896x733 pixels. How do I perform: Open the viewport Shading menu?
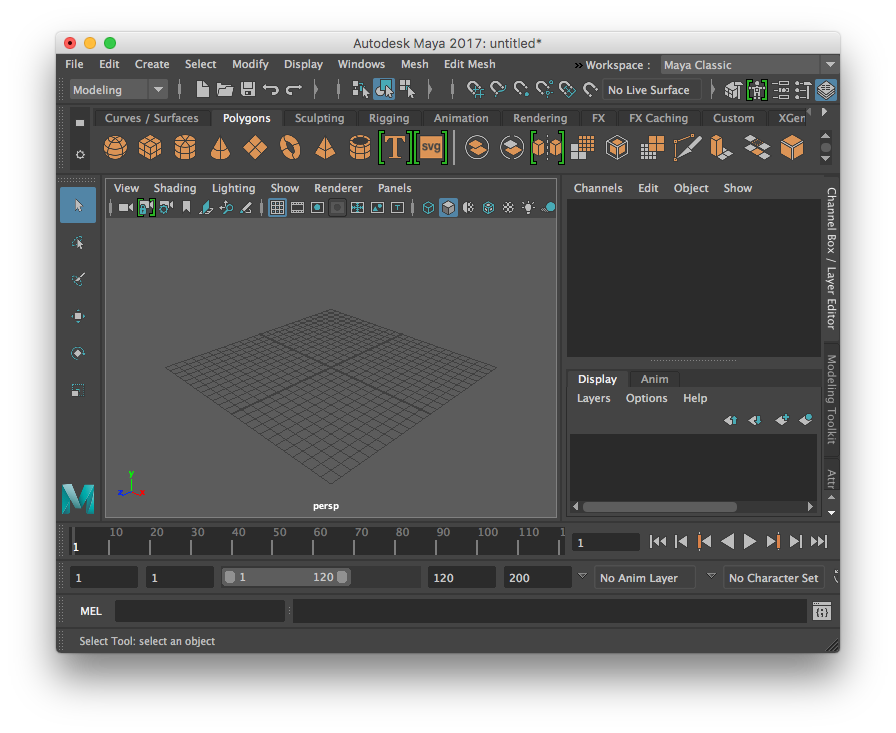175,188
